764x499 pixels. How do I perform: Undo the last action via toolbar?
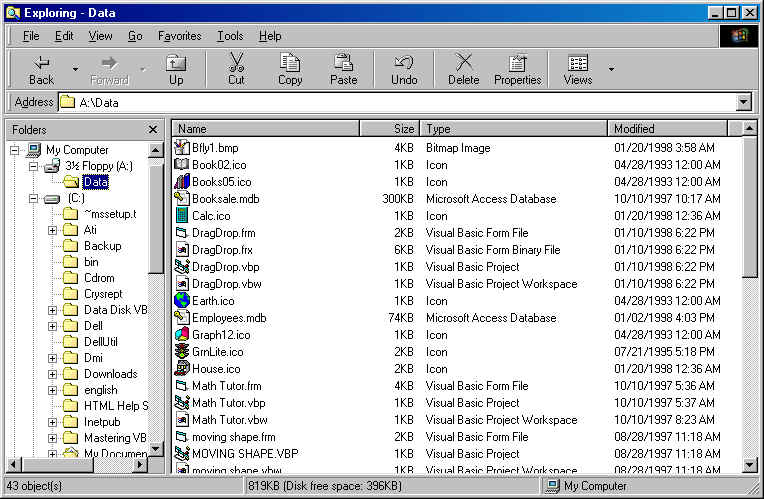click(x=404, y=70)
